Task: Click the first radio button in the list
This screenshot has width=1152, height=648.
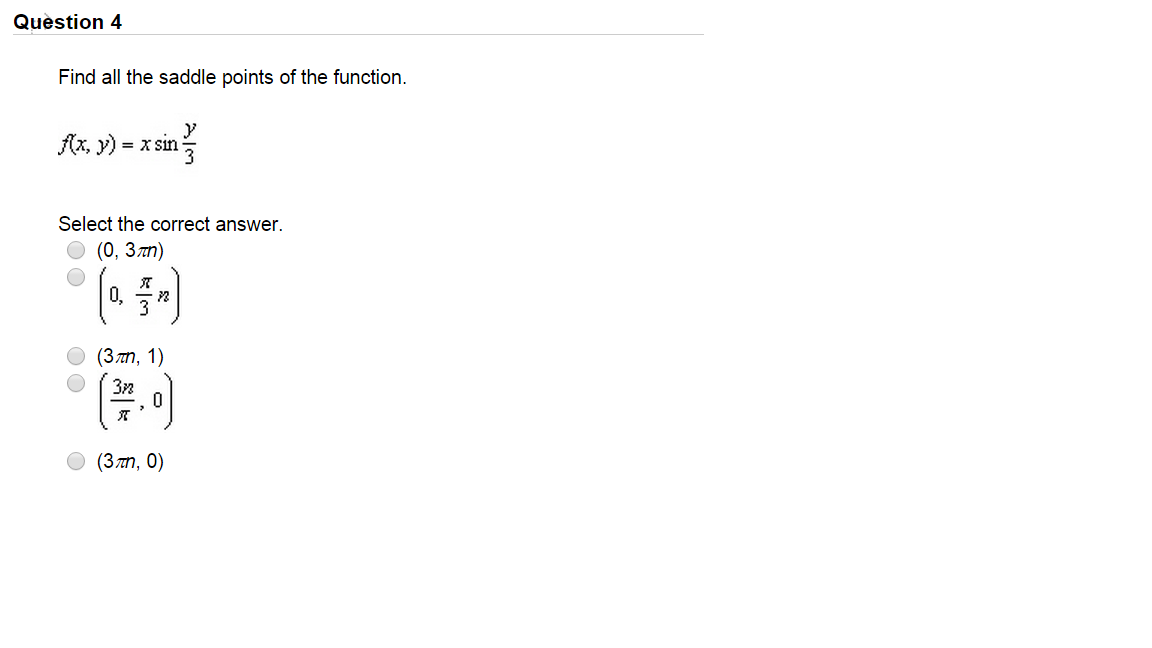Action: 75,250
